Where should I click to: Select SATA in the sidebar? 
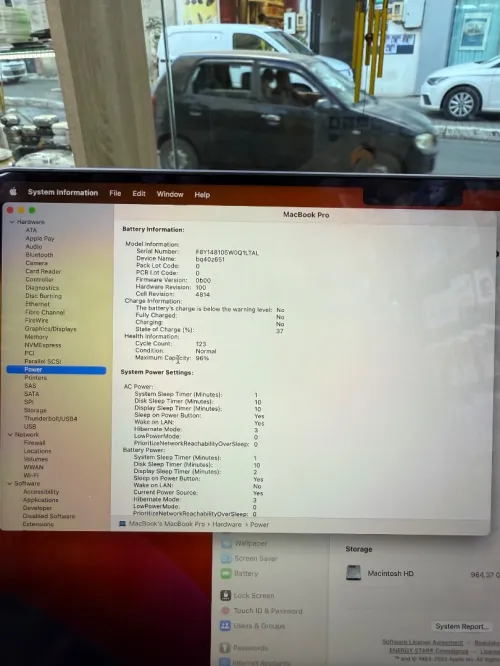click(x=32, y=394)
